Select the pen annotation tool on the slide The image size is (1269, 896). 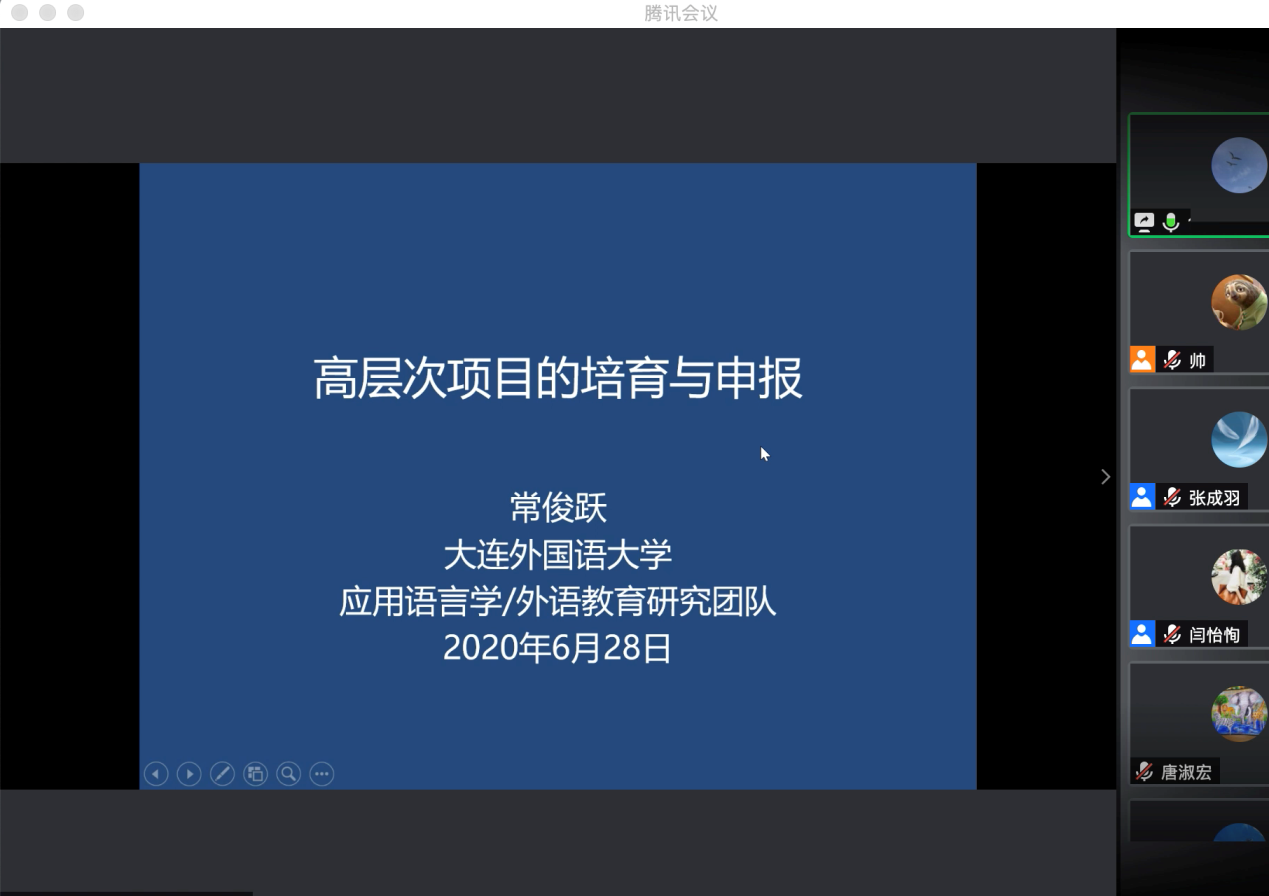click(222, 774)
